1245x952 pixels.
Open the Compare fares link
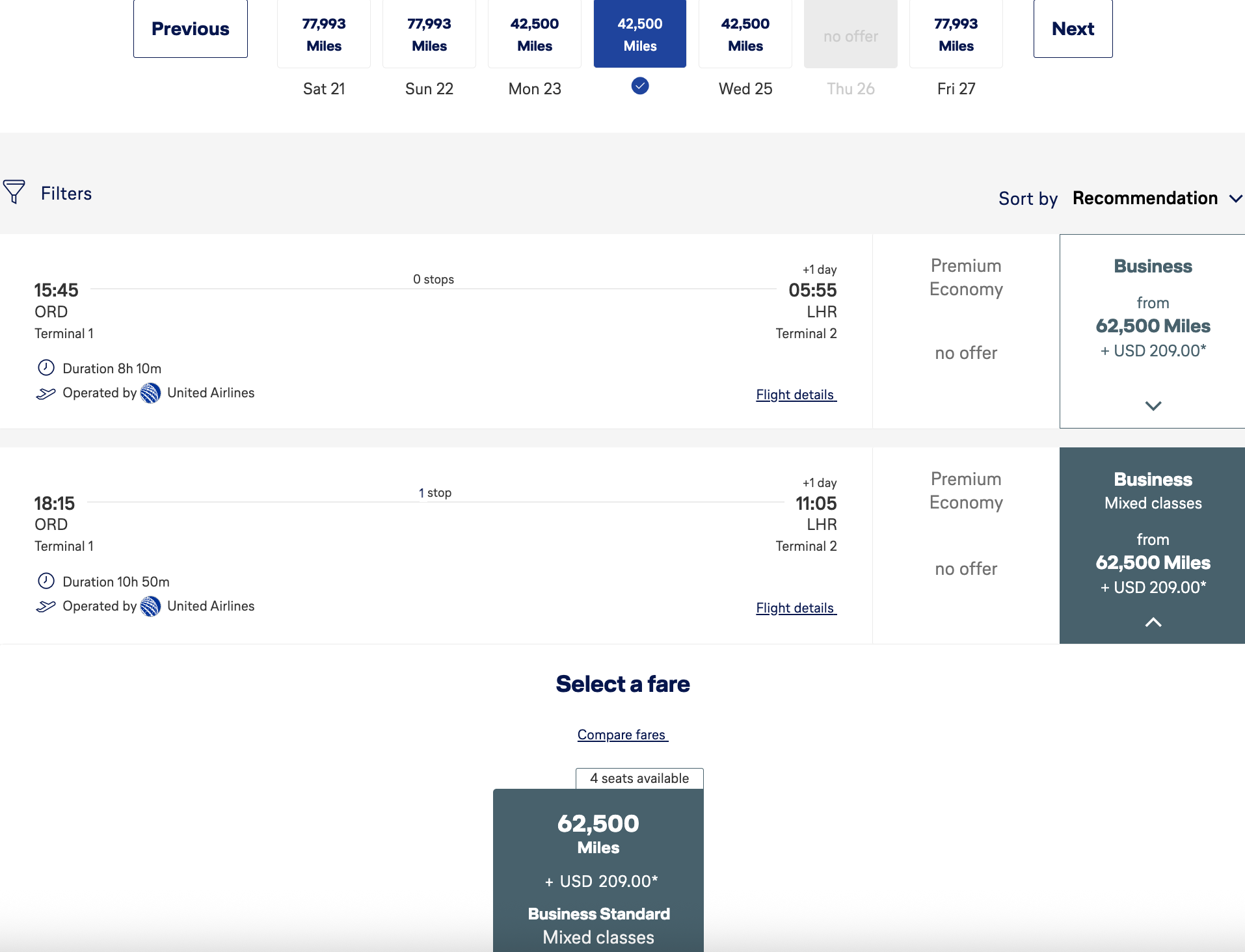622,735
